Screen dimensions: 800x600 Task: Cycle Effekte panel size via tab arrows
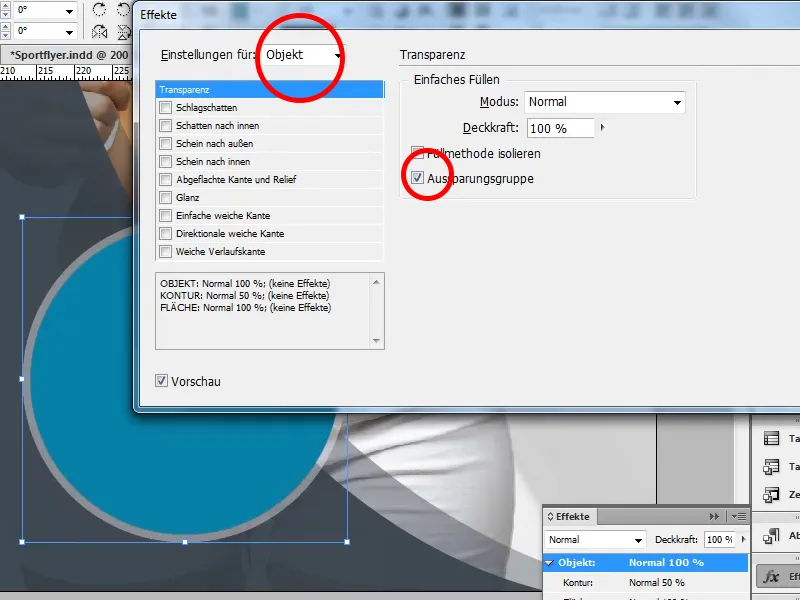(x=551, y=517)
